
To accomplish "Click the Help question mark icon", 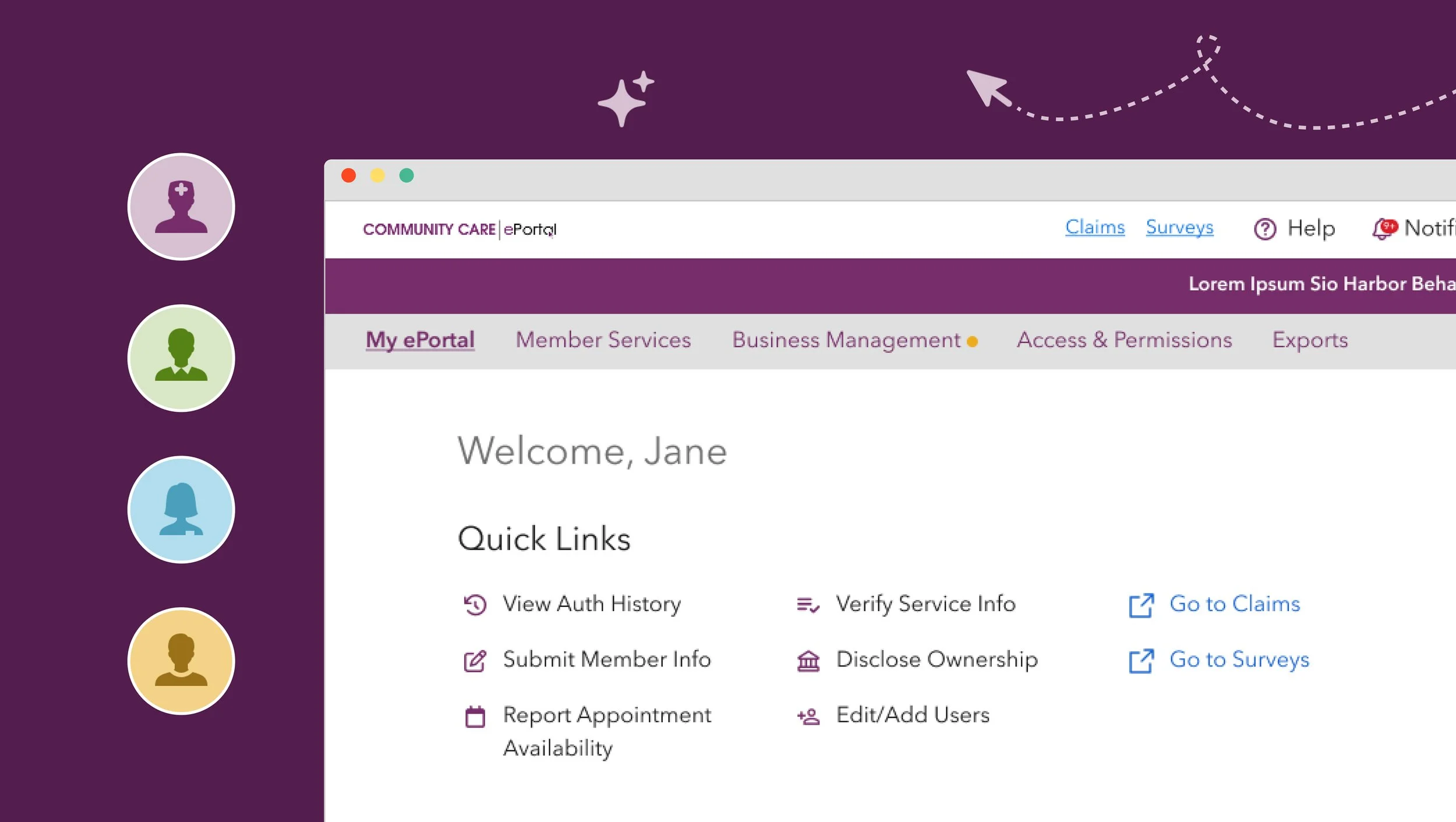I will 1264,229.
